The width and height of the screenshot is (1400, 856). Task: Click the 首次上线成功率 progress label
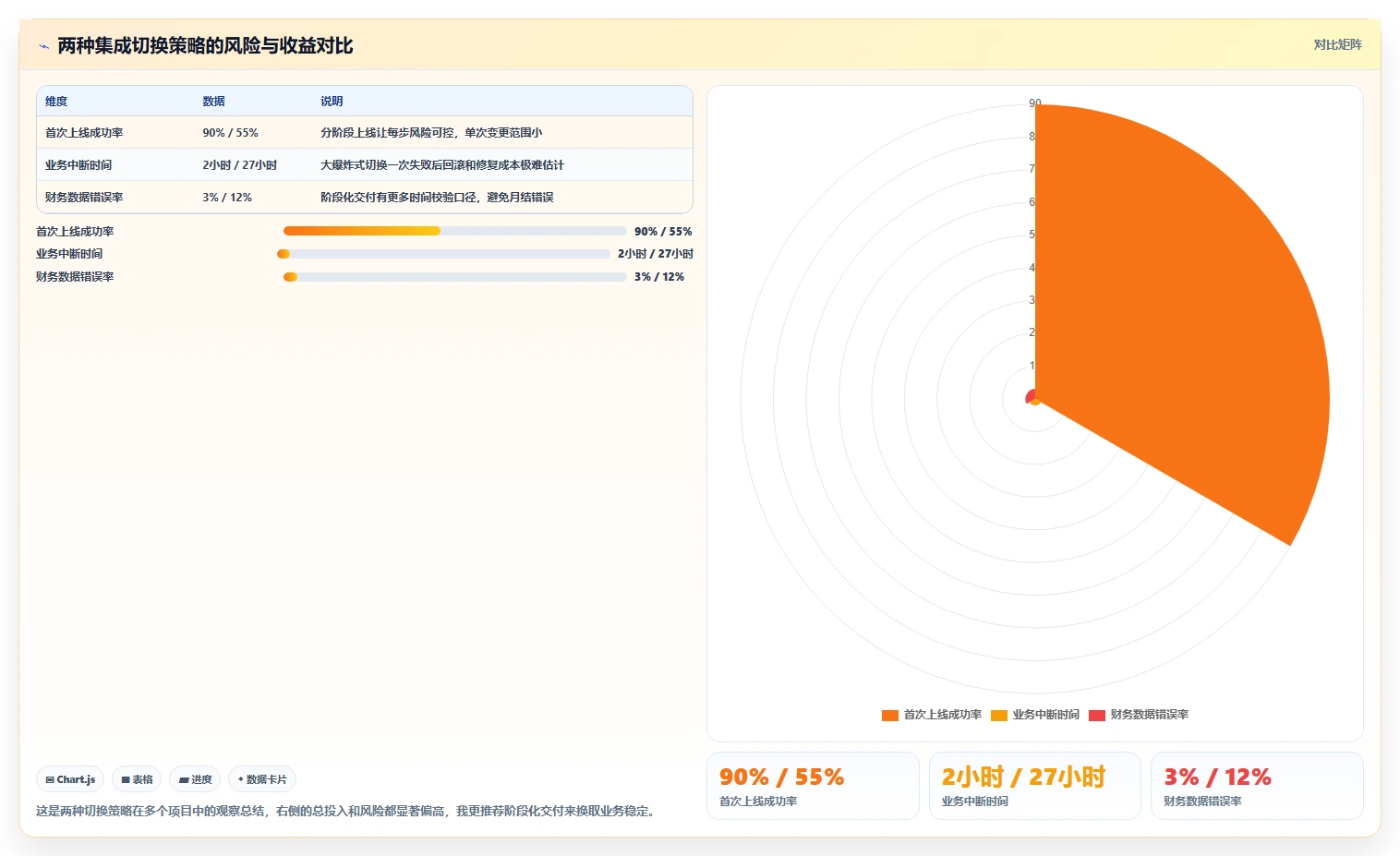pyautogui.click(x=75, y=232)
